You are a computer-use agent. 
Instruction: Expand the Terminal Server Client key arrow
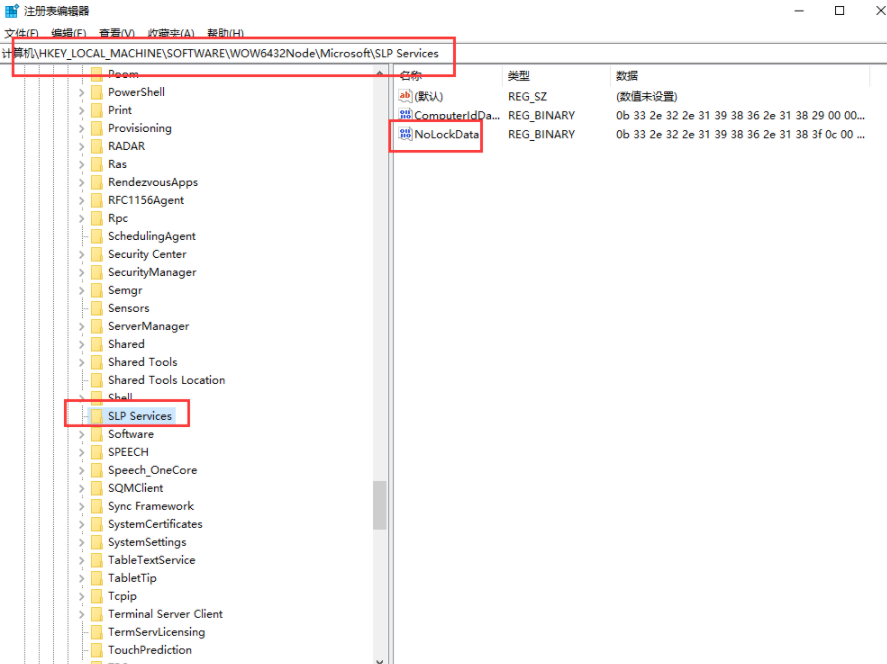coord(81,614)
